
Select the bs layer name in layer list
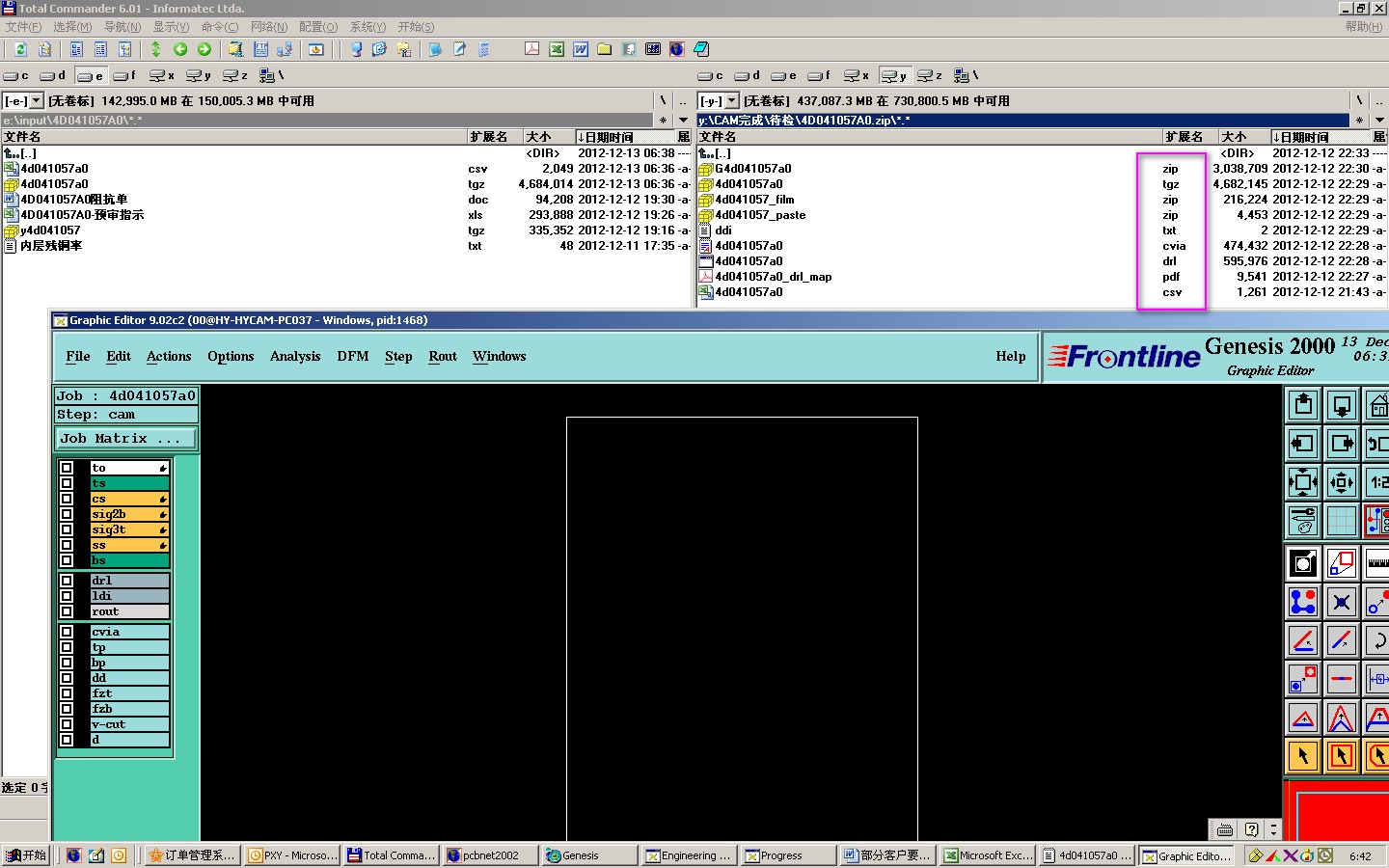[129, 560]
